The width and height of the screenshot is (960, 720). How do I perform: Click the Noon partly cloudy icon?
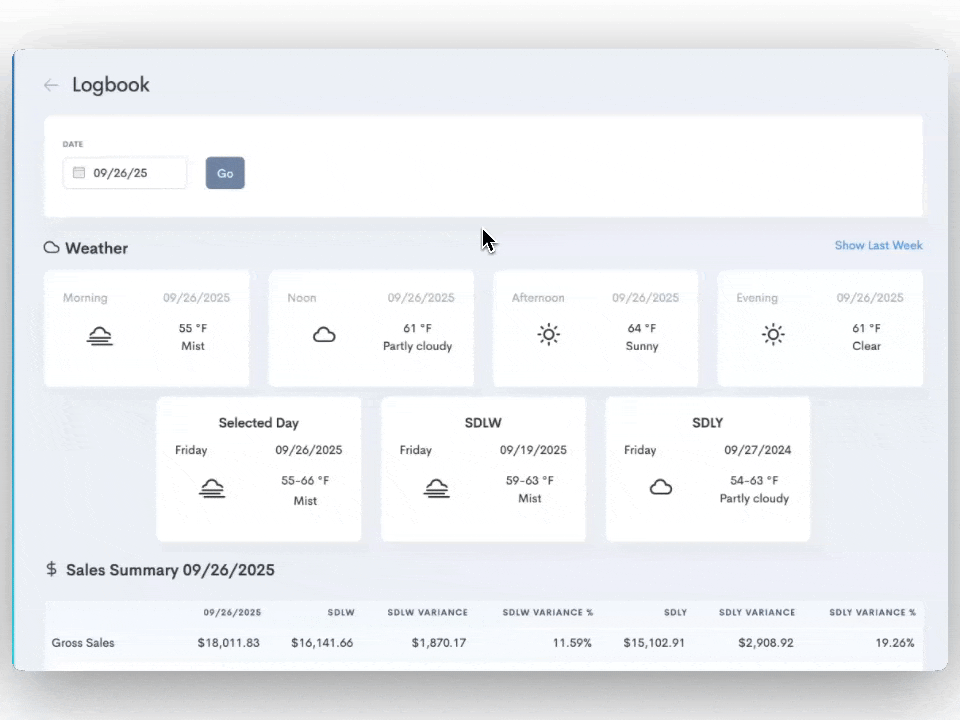[324, 336]
